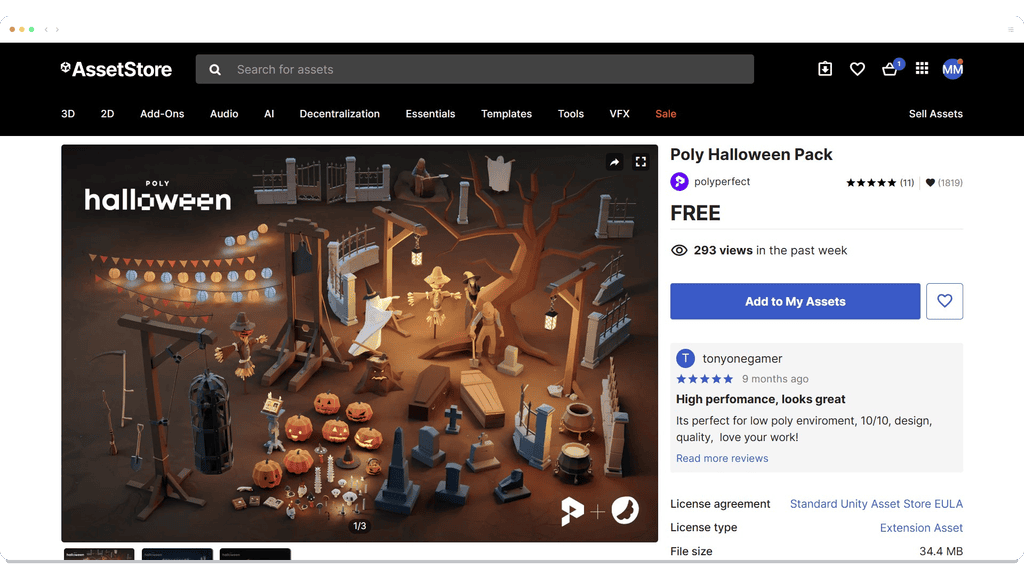Click the 1/3 image counter
This screenshot has width=1024, height=576.
pos(360,526)
